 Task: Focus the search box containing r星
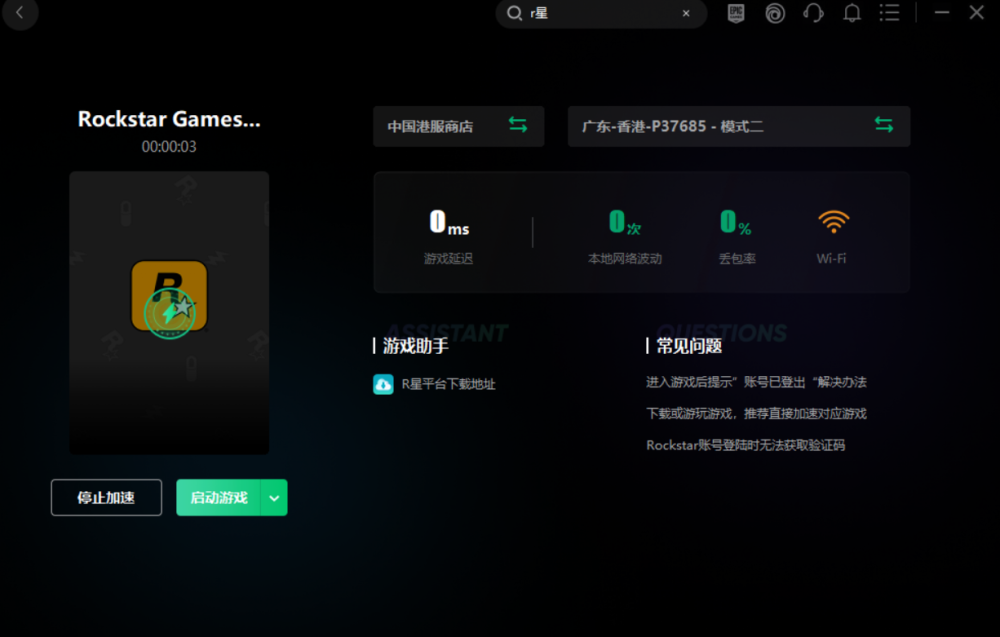[x=601, y=13]
